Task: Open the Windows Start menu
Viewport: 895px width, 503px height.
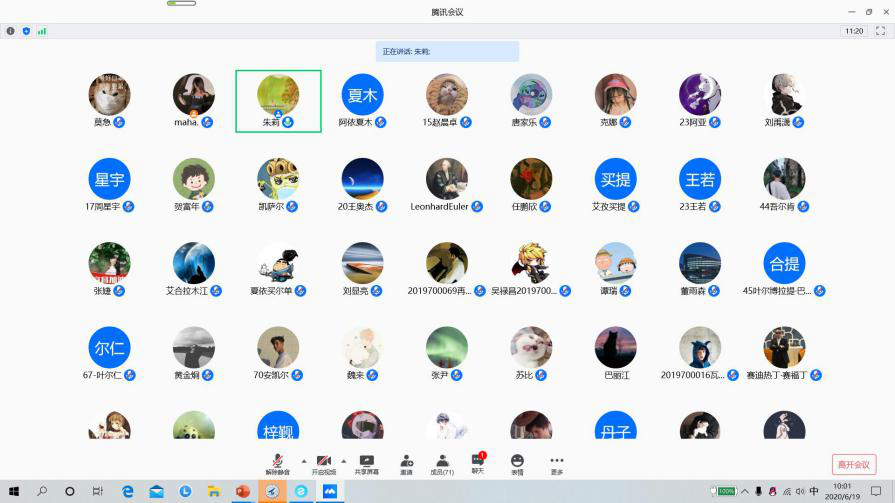Action: [13, 492]
